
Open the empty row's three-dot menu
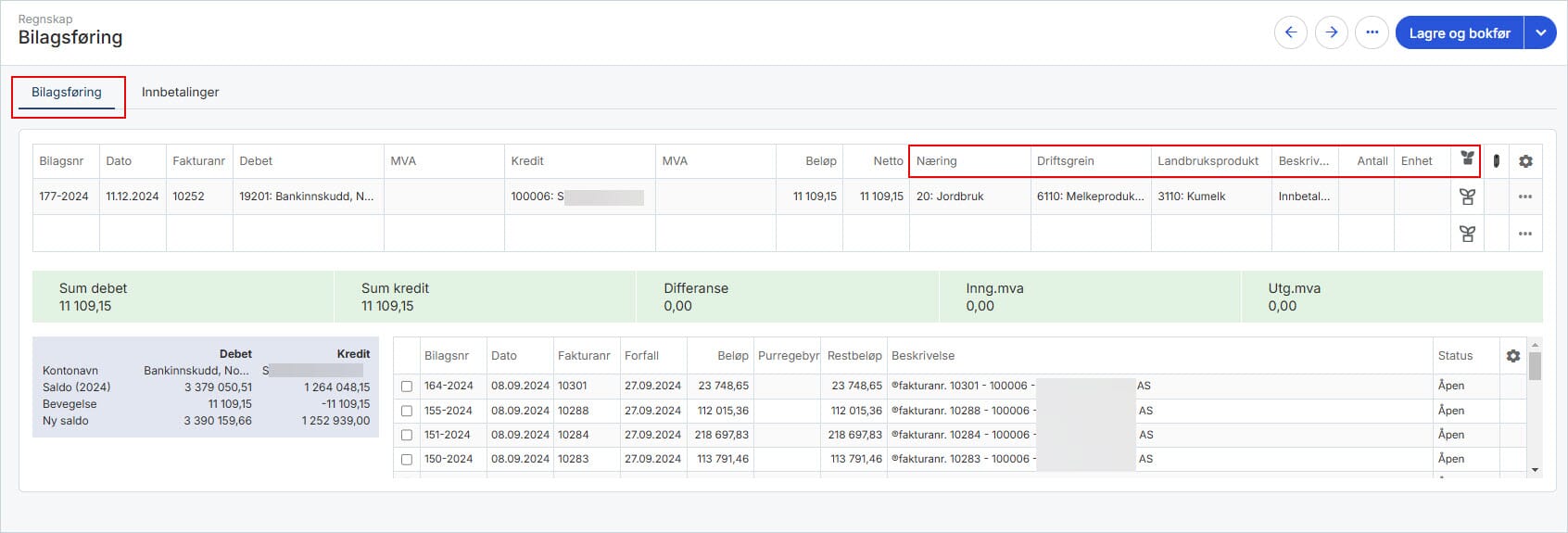point(1525,234)
